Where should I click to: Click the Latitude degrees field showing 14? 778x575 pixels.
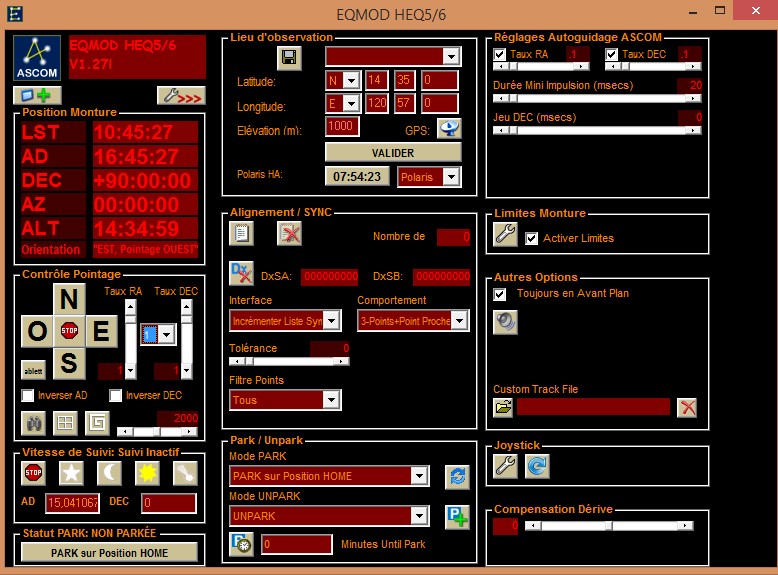(x=377, y=80)
